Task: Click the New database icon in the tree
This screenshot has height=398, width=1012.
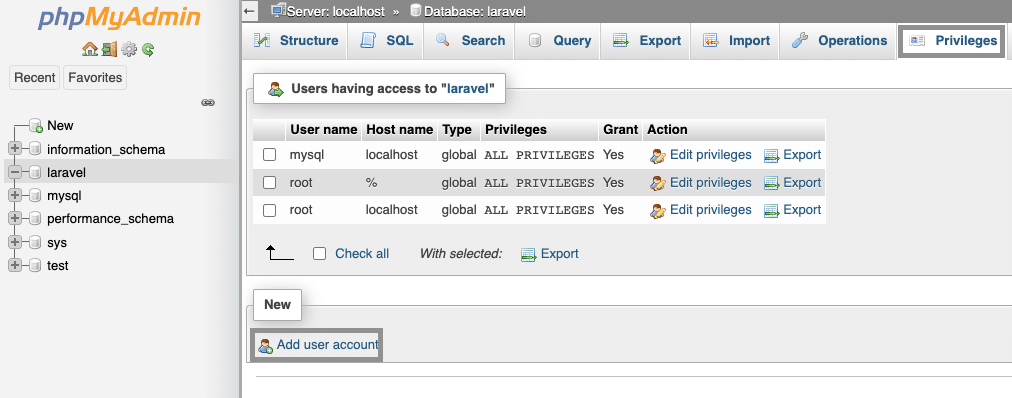Action: (36, 126)
